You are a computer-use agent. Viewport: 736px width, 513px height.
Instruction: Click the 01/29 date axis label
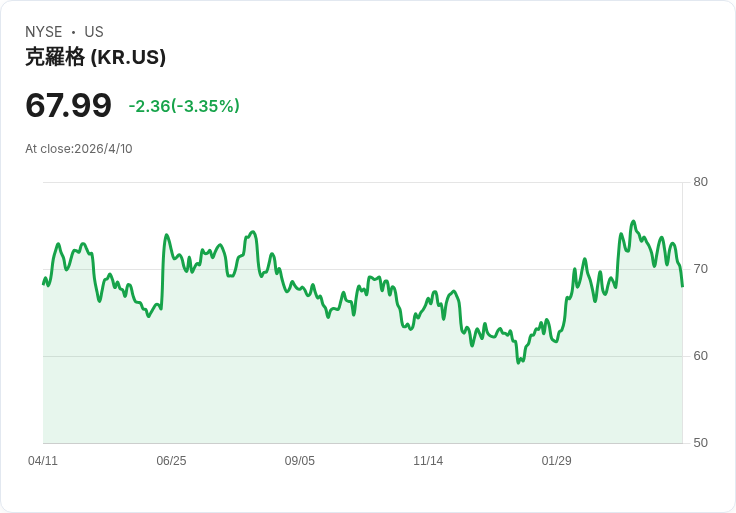557,461
